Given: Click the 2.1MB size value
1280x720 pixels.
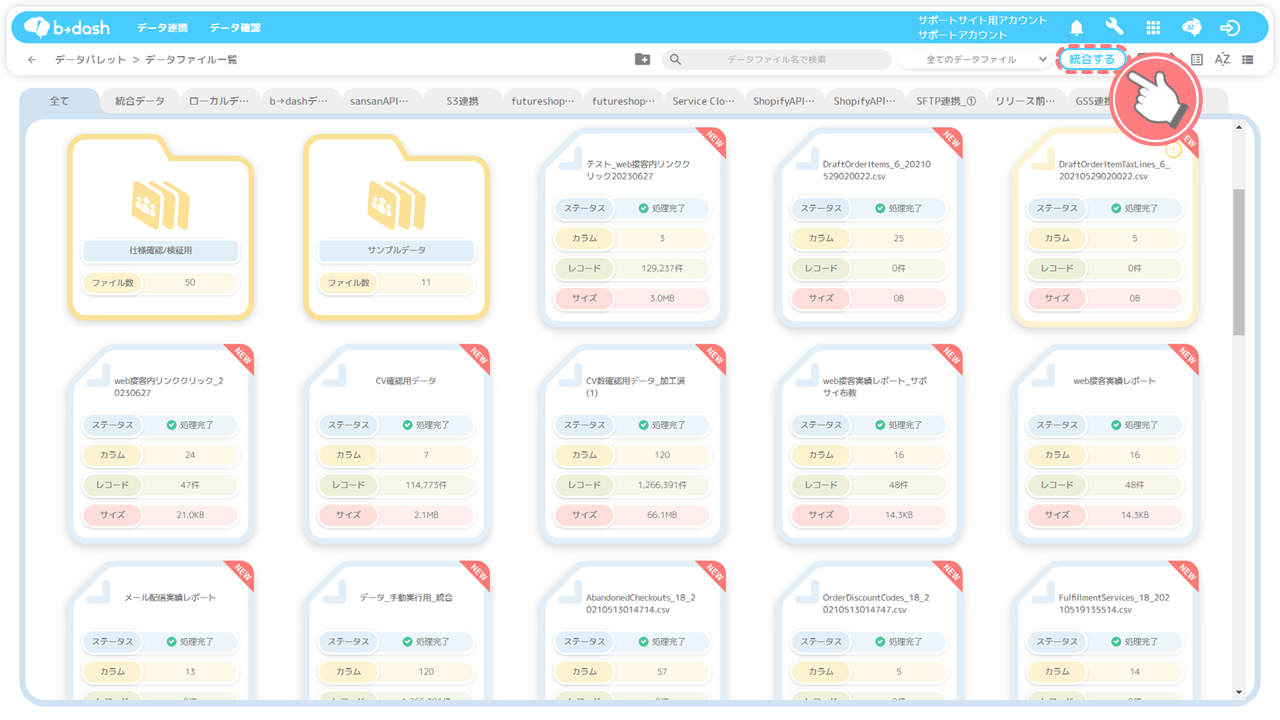Looking at the screenshot, I should 426,515.
